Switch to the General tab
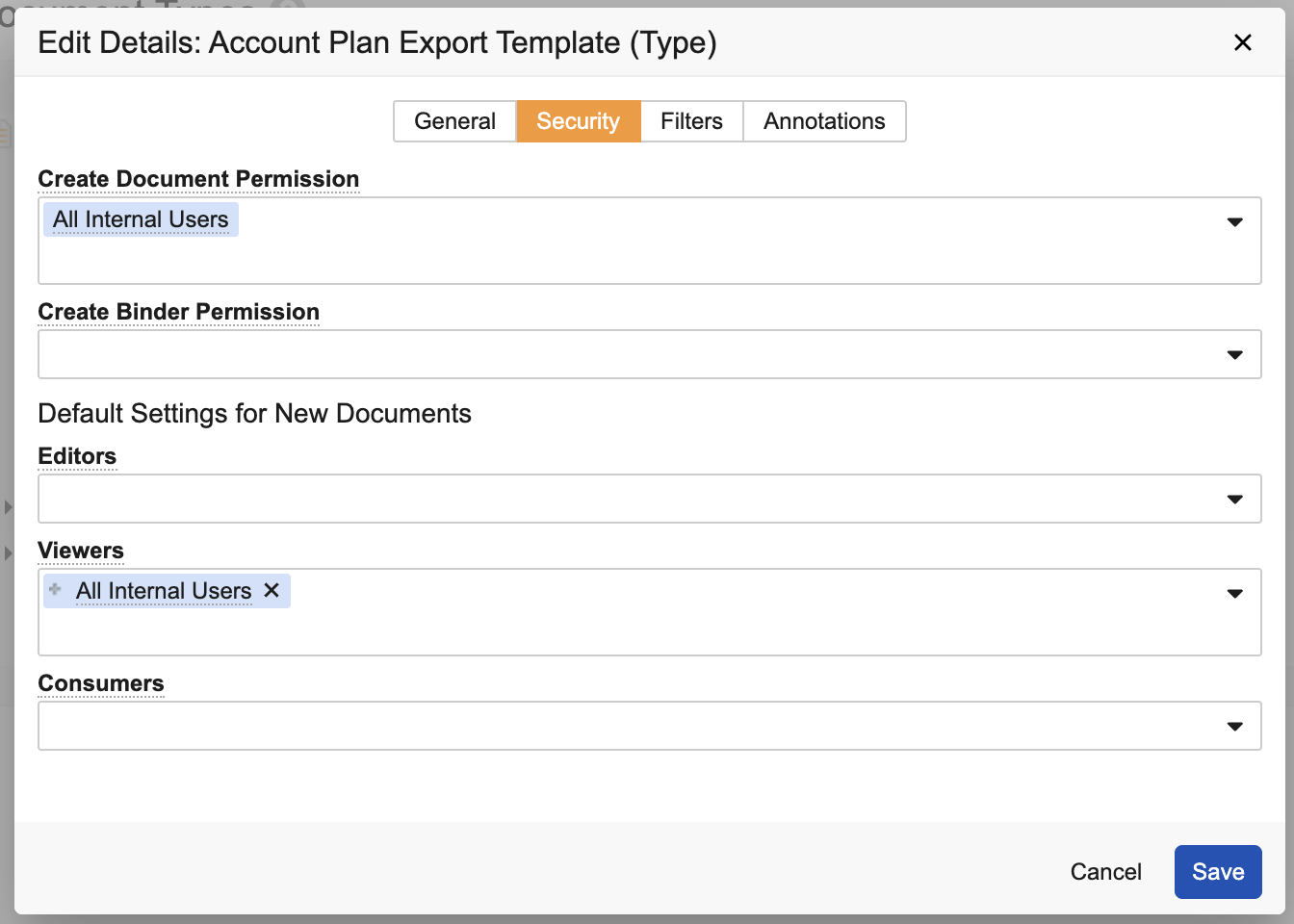 [x=454, y=121]
